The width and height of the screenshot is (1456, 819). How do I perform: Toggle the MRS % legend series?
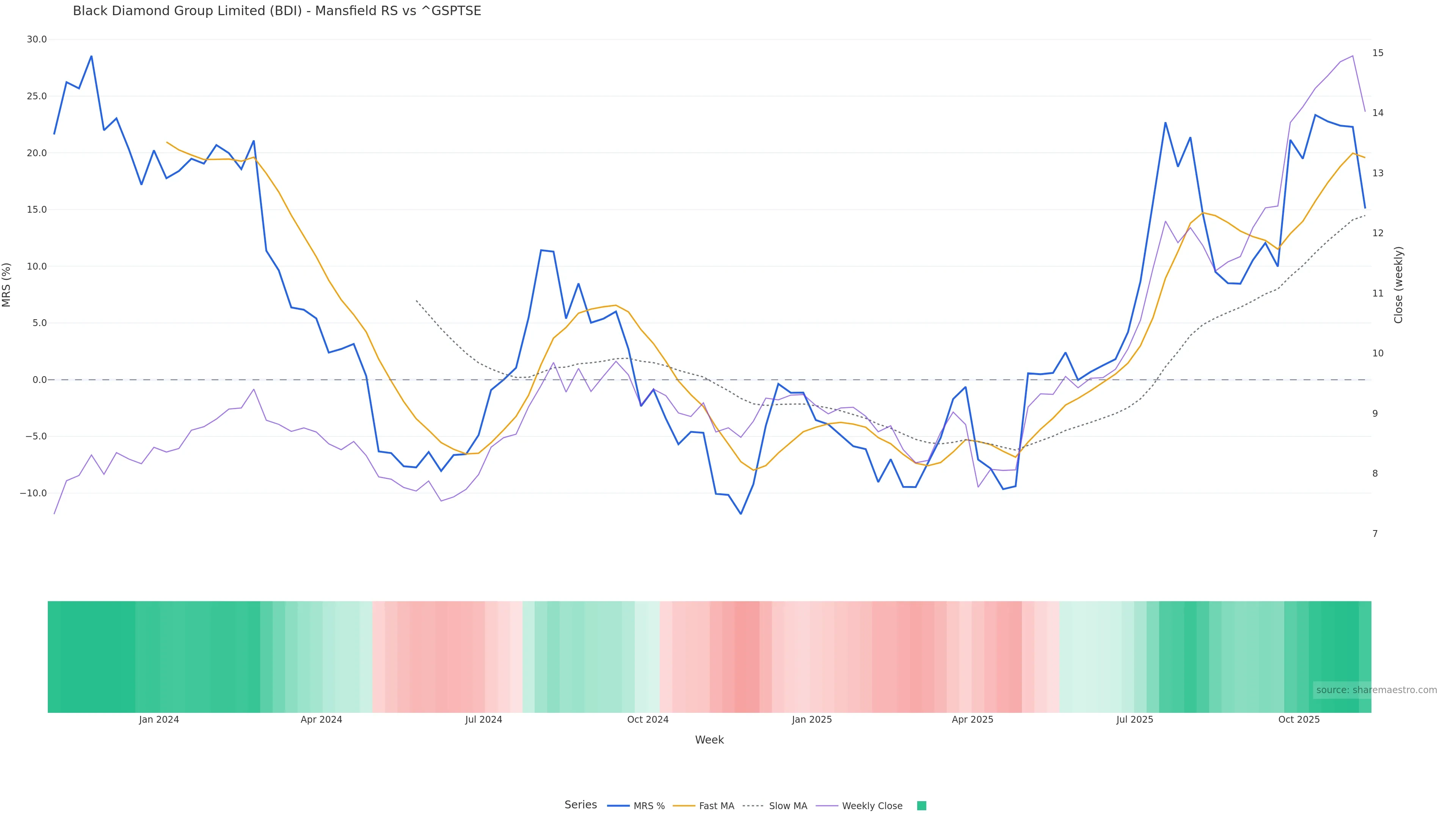click(x=649, y=806)
